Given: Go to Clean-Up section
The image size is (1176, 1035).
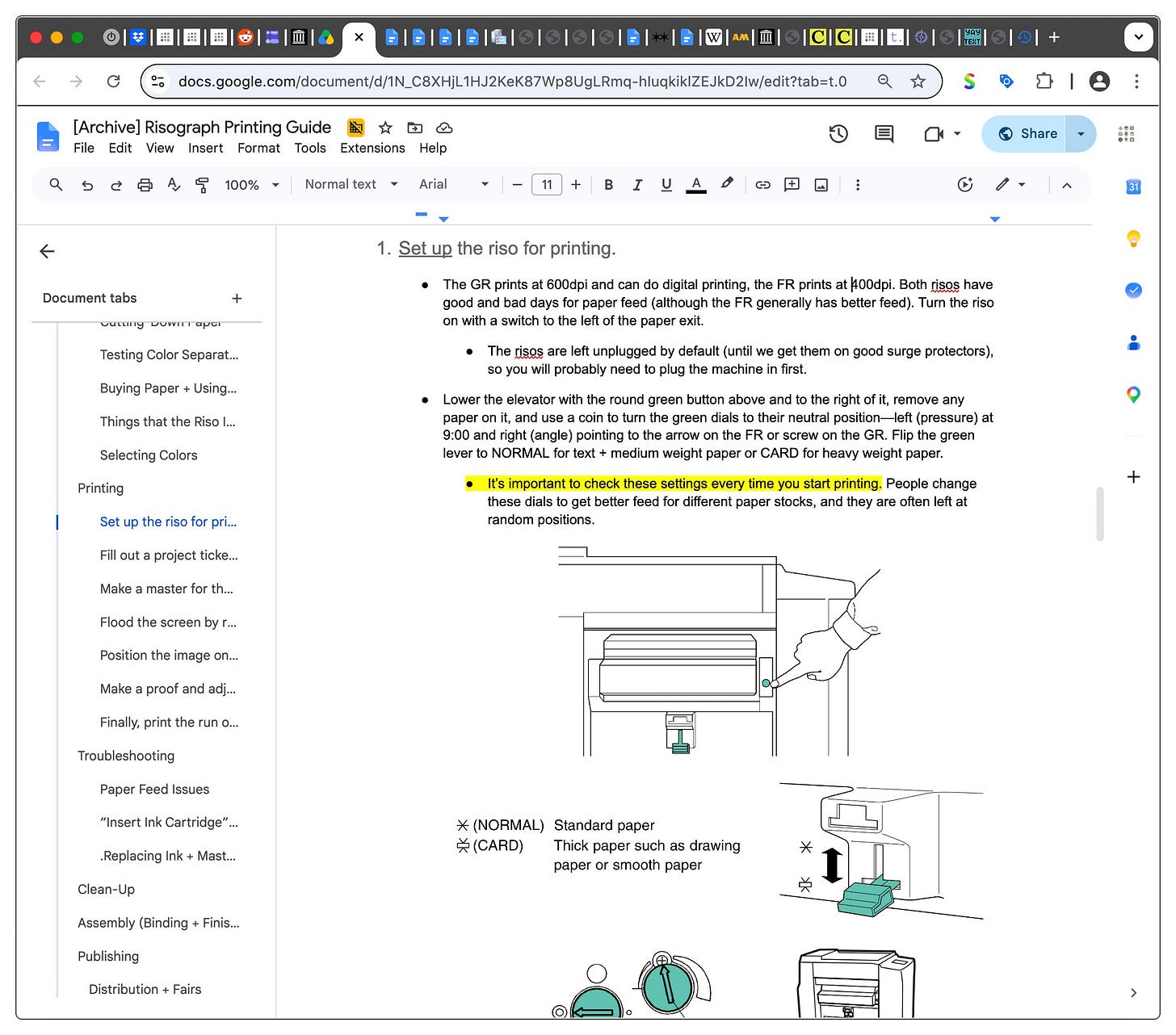Looking at the screenshot, I should pos(106,890).
